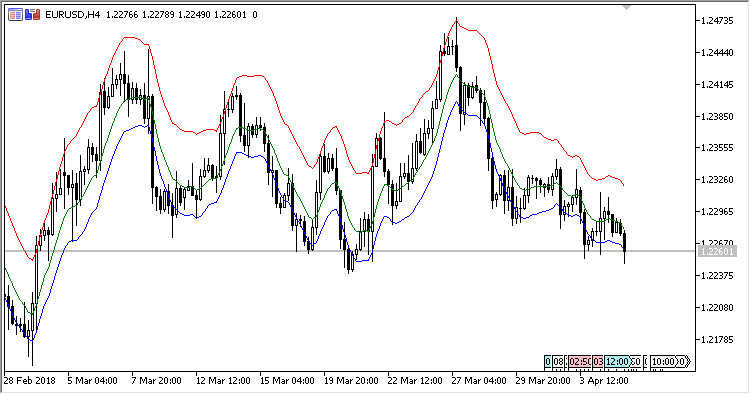The image size is (750, 394).
Task: Open the white 08 calendar event marker
Action: [558, 361]
